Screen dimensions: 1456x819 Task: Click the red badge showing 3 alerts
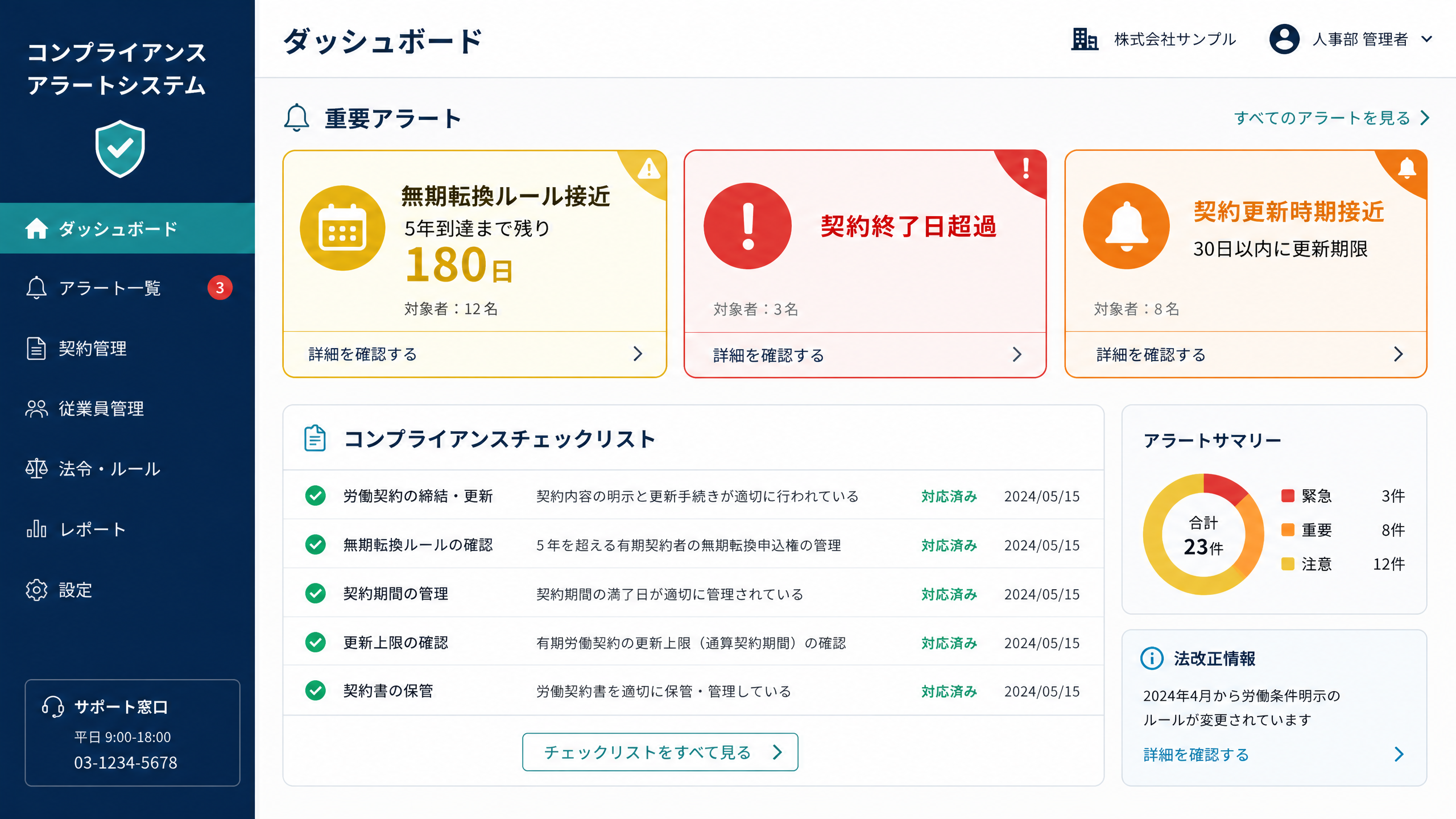point(220,288)
